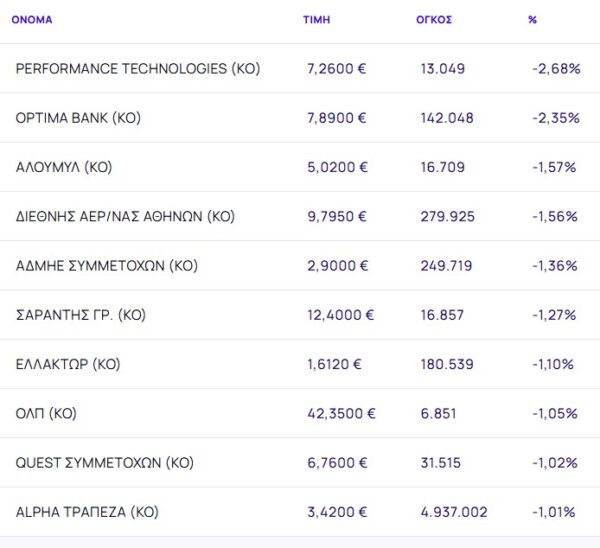The width and height of the screenshot is (600, 548).
Task: Select the ΑΛΟΥΜΥΛ (ΚΟ) row name
Action: pos(64,167)
